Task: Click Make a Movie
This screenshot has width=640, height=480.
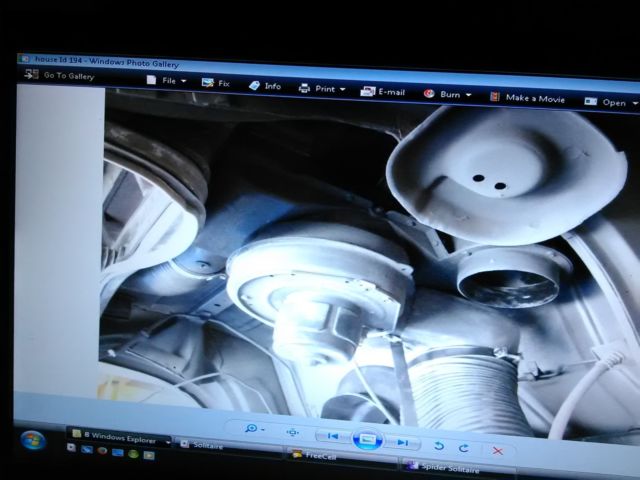Action: (x=527, y=98)
